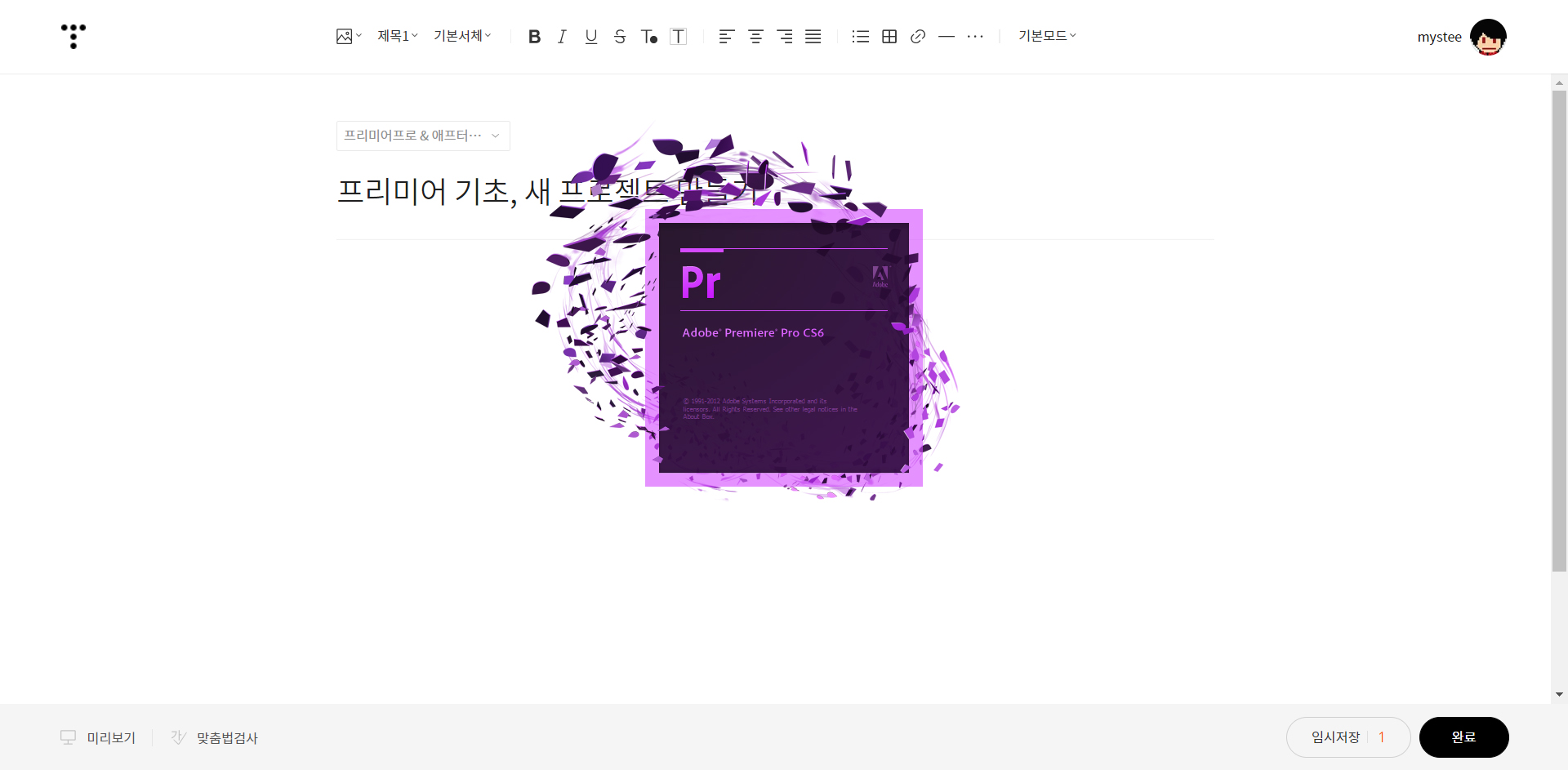The image size is (1568, 770).
Task: Click the post title input field
Action: (775, 192)
